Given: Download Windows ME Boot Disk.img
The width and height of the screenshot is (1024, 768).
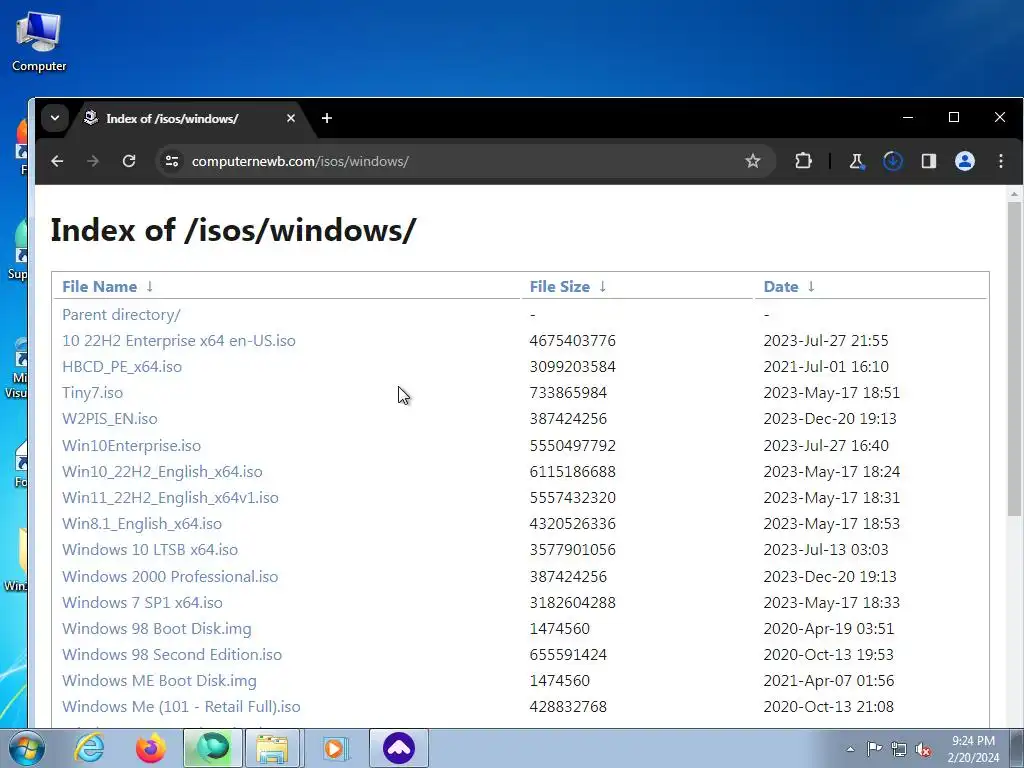Looking at the screenshot, I should pyautogui.click(x=159, y=680).
